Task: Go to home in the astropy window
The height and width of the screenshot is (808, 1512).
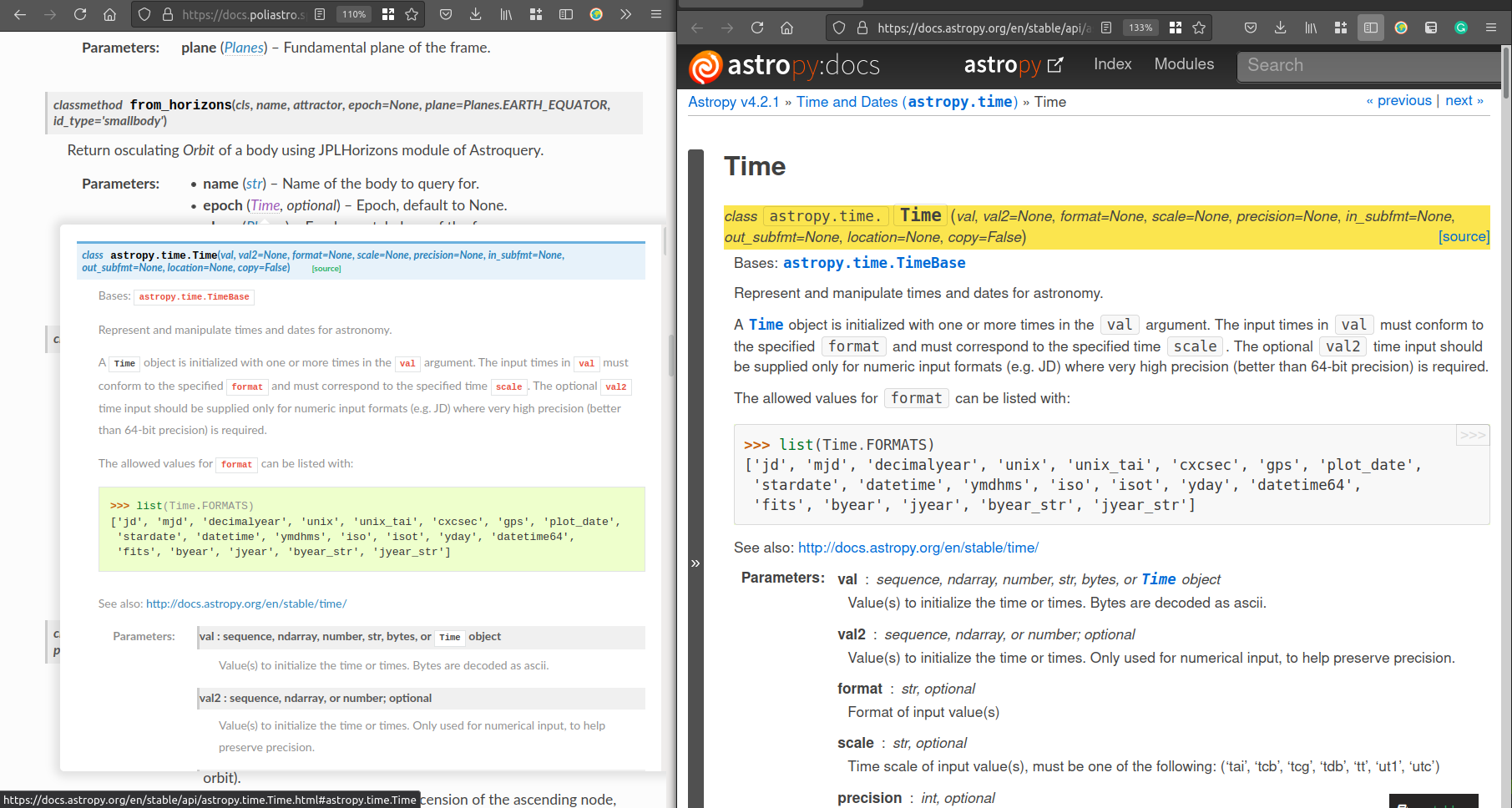Action: coord(786,28)
